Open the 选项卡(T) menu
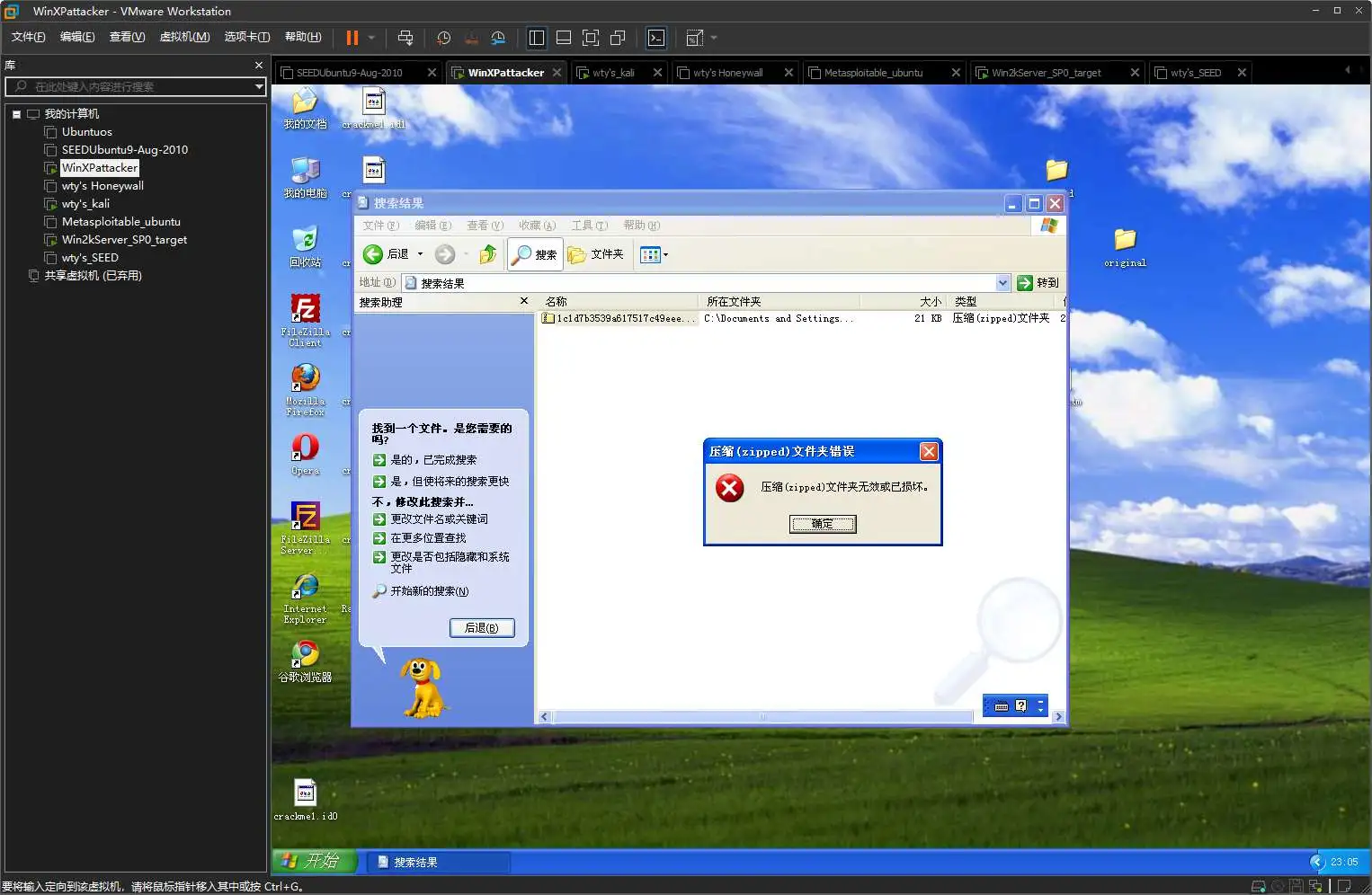 point(247,37)
